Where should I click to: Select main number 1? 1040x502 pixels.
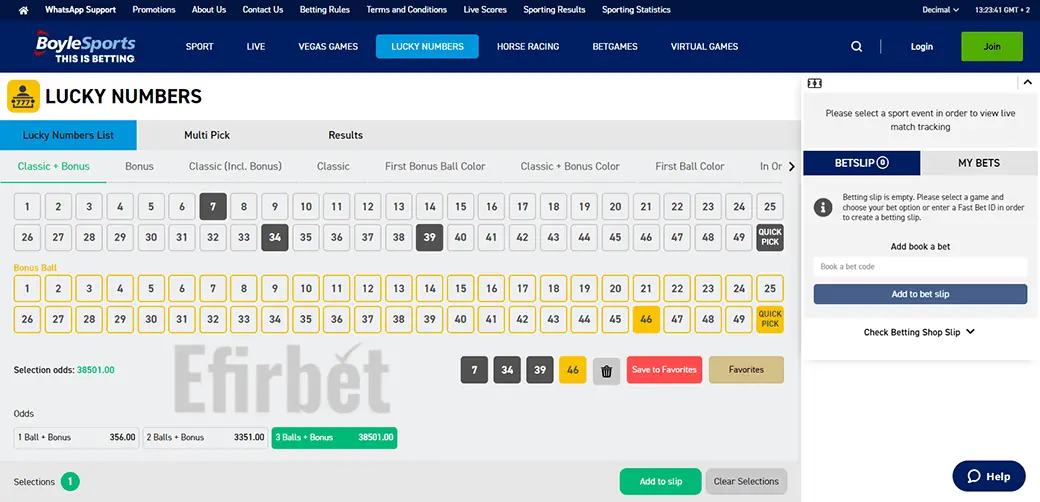pyautogui.click(x=27, y=206)
